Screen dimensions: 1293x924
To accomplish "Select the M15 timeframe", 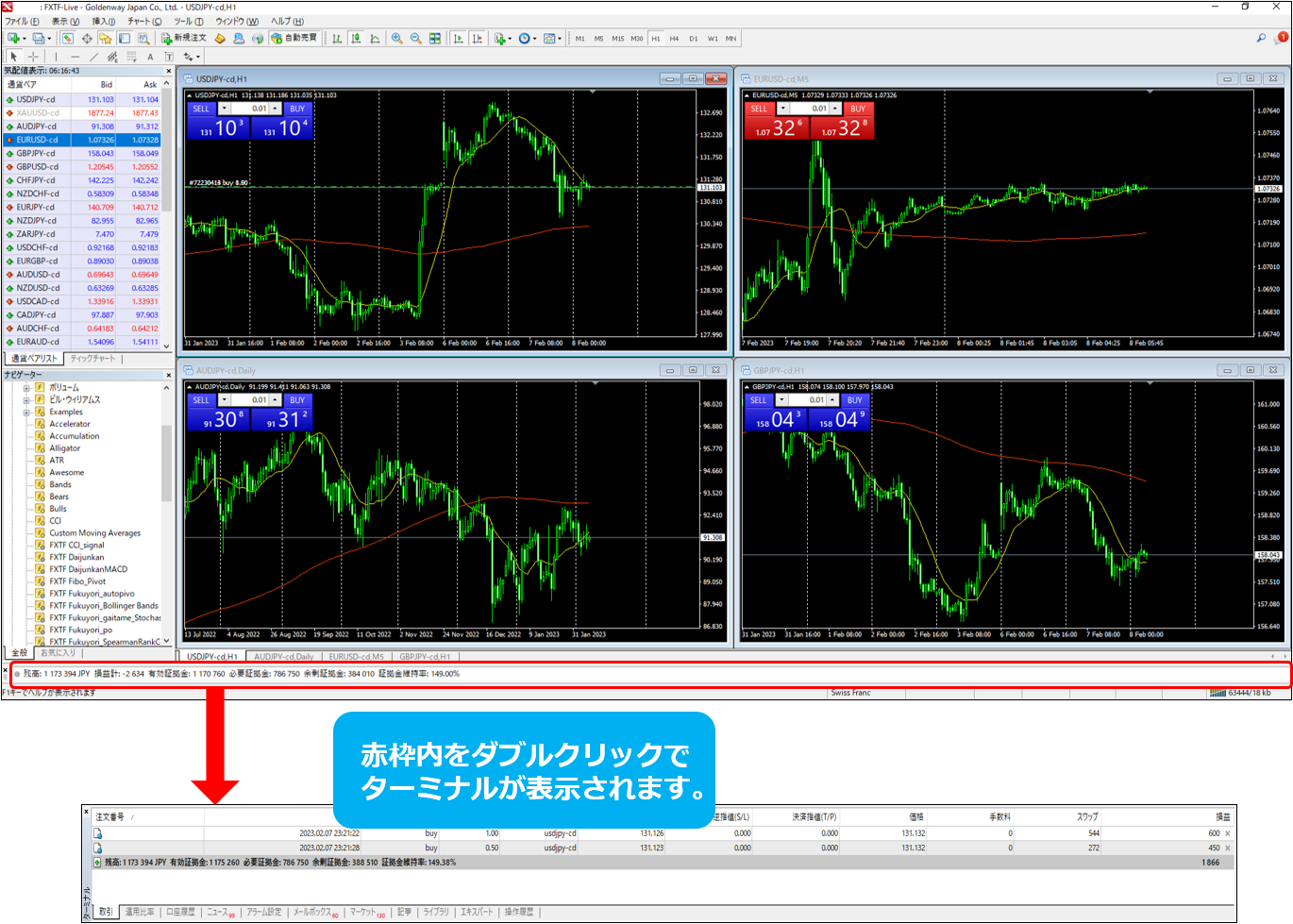I will tap(617, 39).
